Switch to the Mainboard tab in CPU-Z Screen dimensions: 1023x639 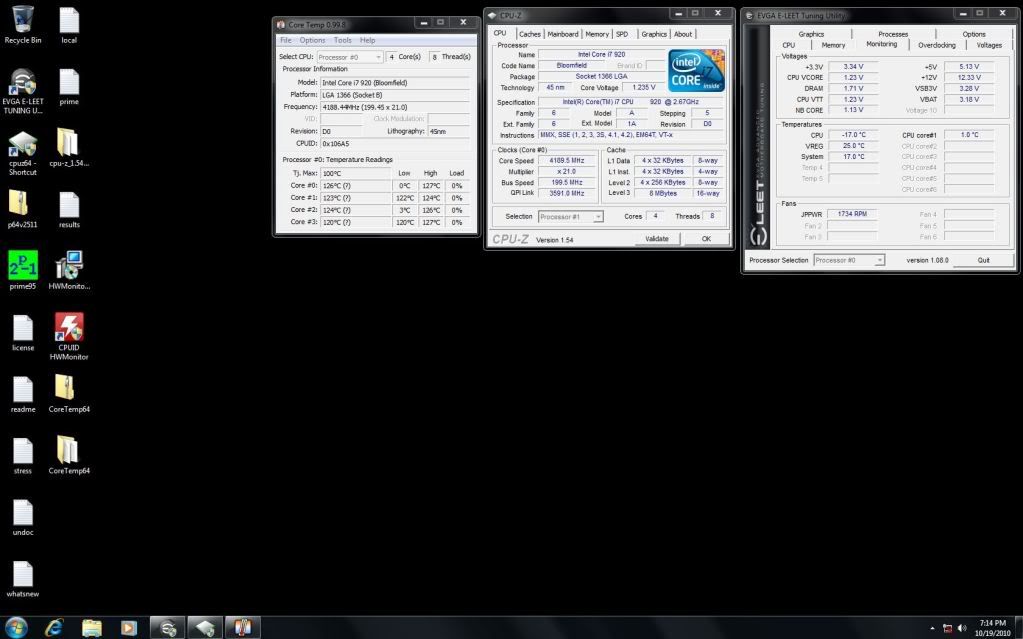(x=562, y=35)
